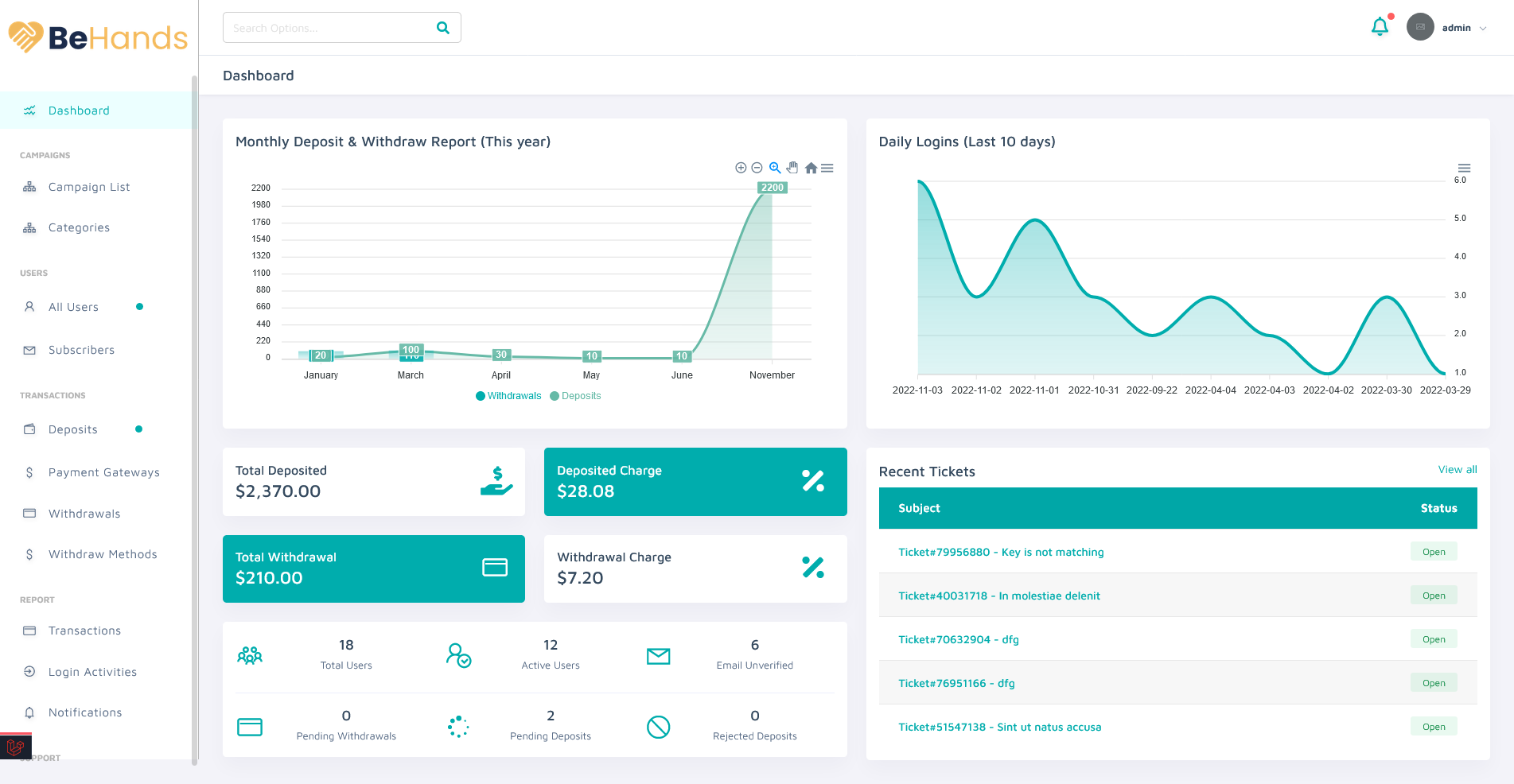Click the Total Deposited $2,370.00 value
The height and width of the screenshot is (784, 1514).
(x=278, y=491)
